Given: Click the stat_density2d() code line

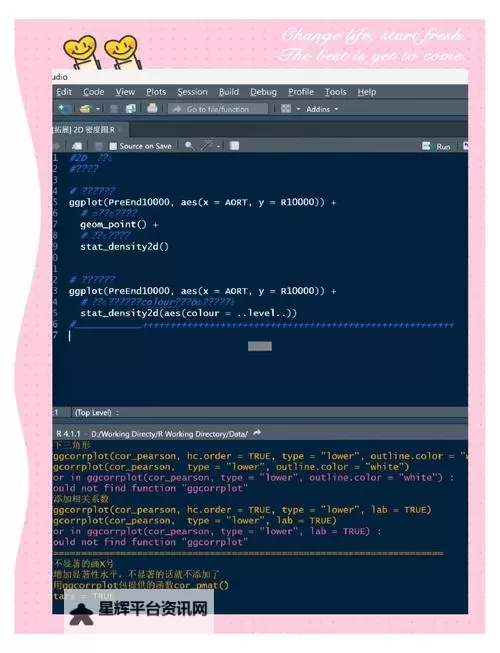Looking at the screenshot, I should click(x=124, y=247).
